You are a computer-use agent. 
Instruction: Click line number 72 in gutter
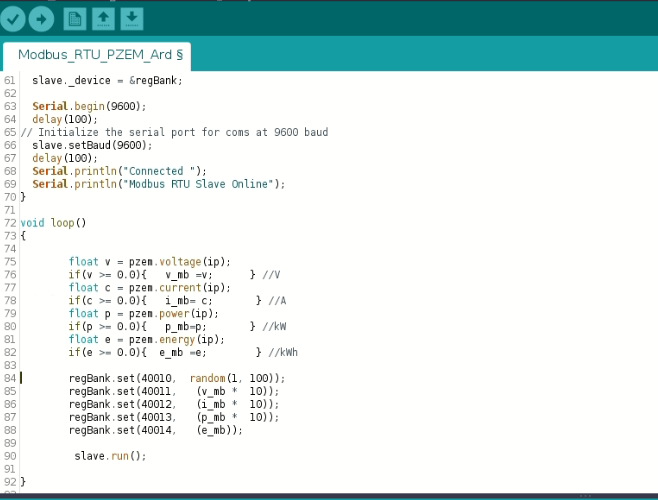coord(10,223)
